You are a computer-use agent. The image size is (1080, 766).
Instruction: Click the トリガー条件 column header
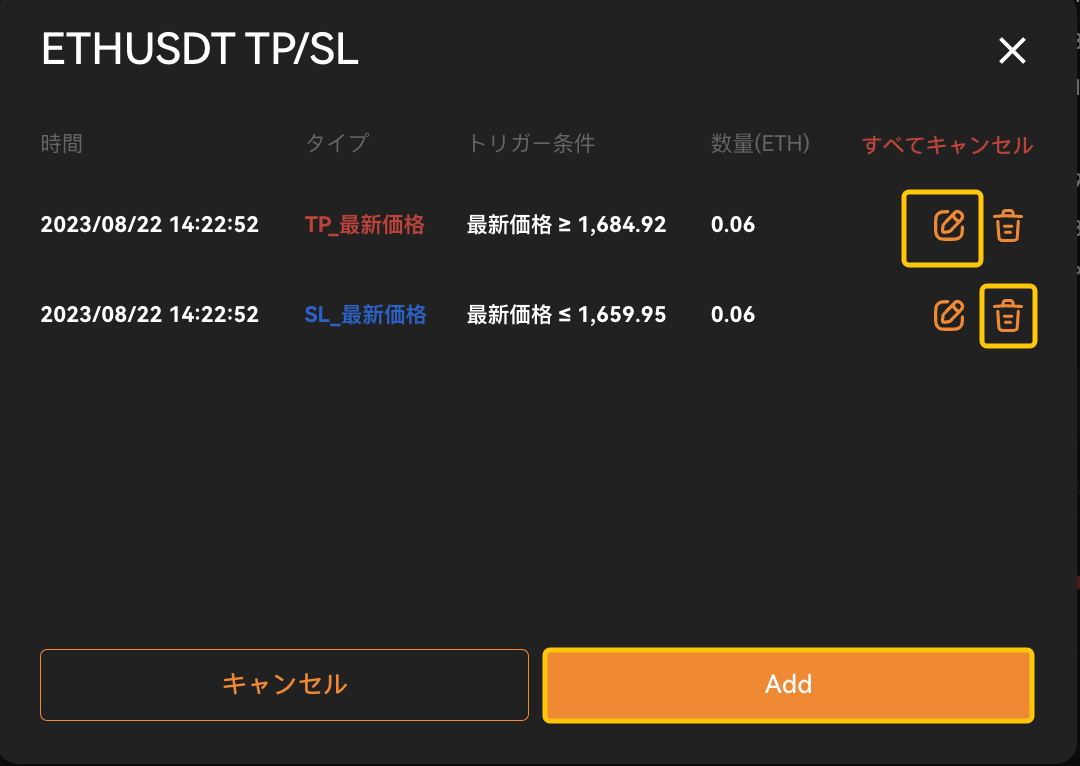(x=531, y=143)
